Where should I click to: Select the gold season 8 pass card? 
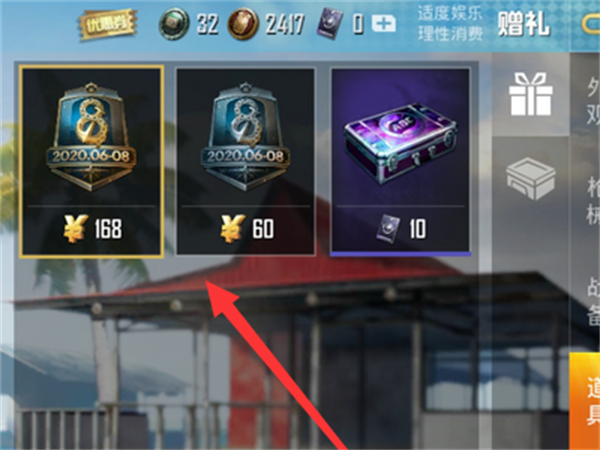tap(92, 161)
